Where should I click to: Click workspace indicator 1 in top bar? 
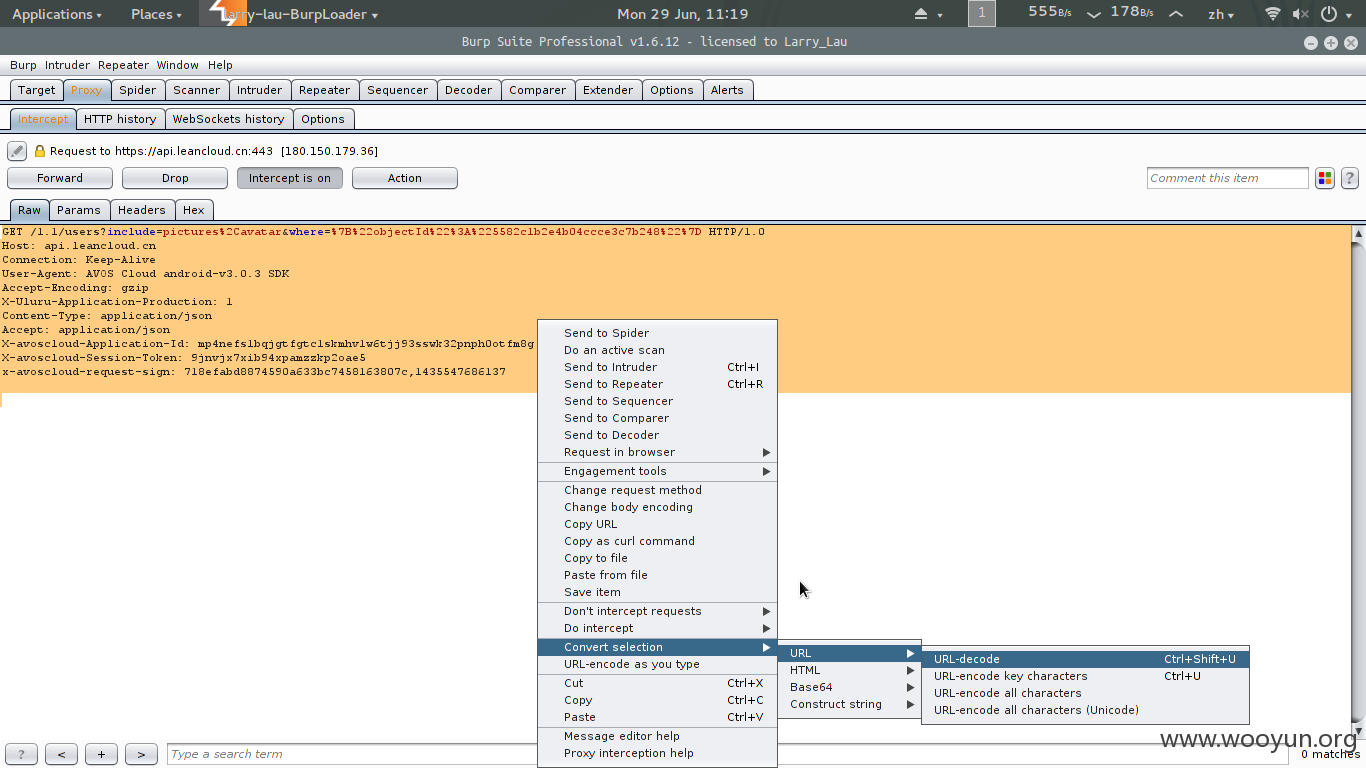pos(982,13)
